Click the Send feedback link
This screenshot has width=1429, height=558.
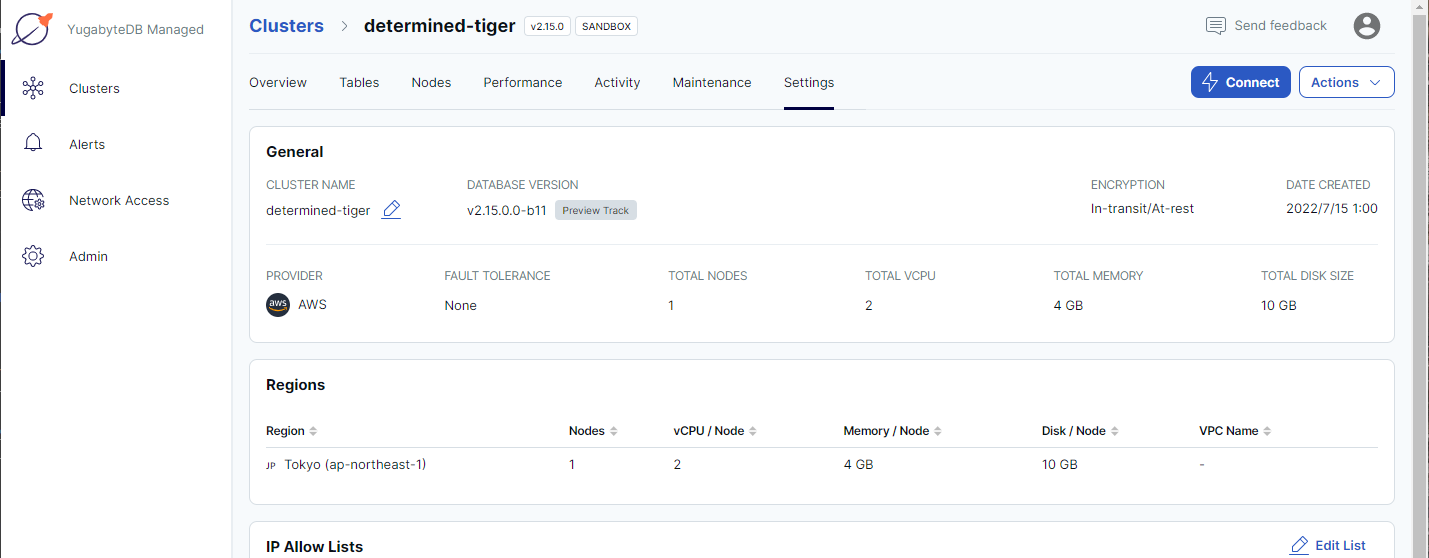tap(1280, 26)
